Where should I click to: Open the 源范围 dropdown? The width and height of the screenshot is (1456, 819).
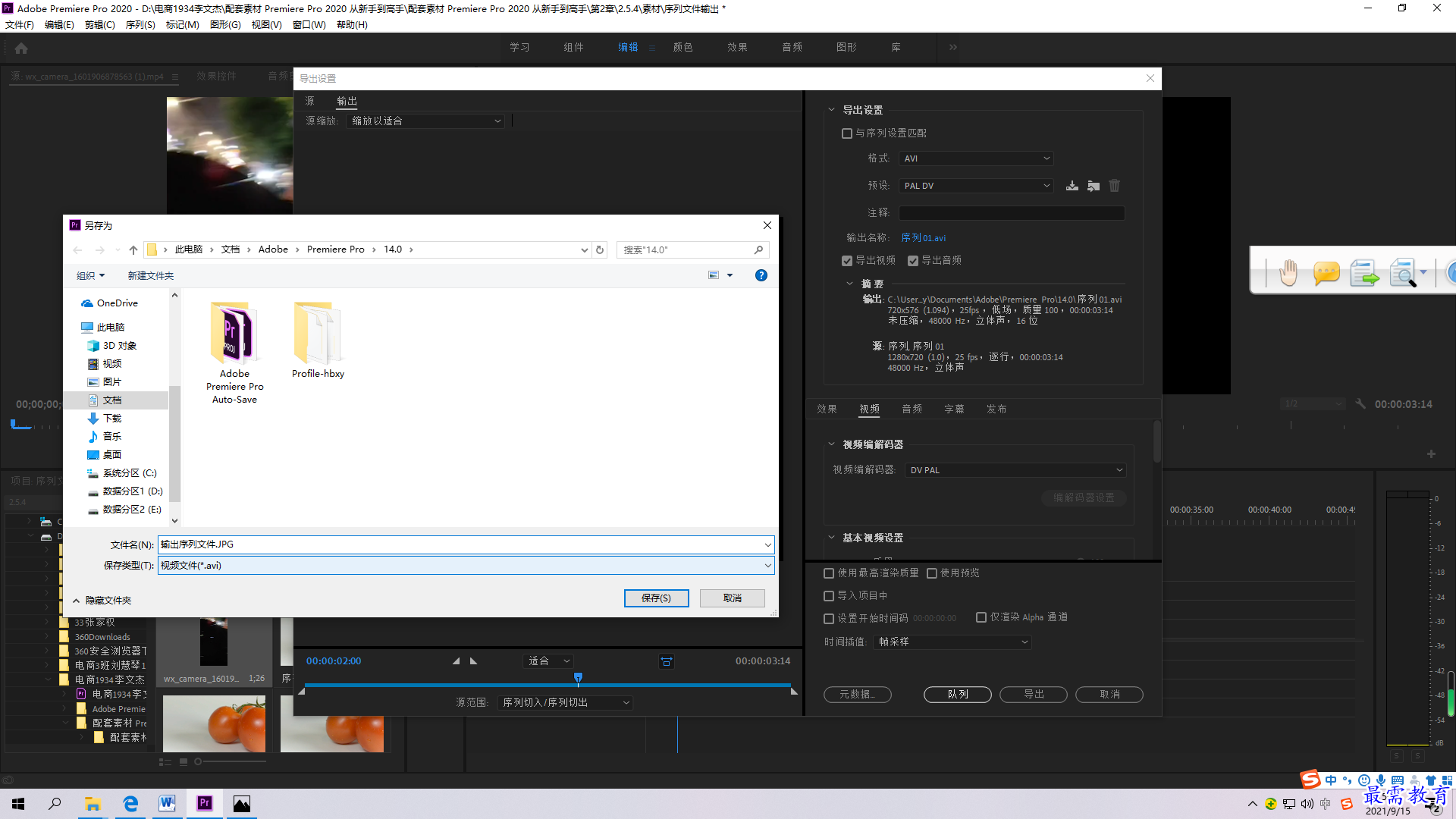point(565,703)
